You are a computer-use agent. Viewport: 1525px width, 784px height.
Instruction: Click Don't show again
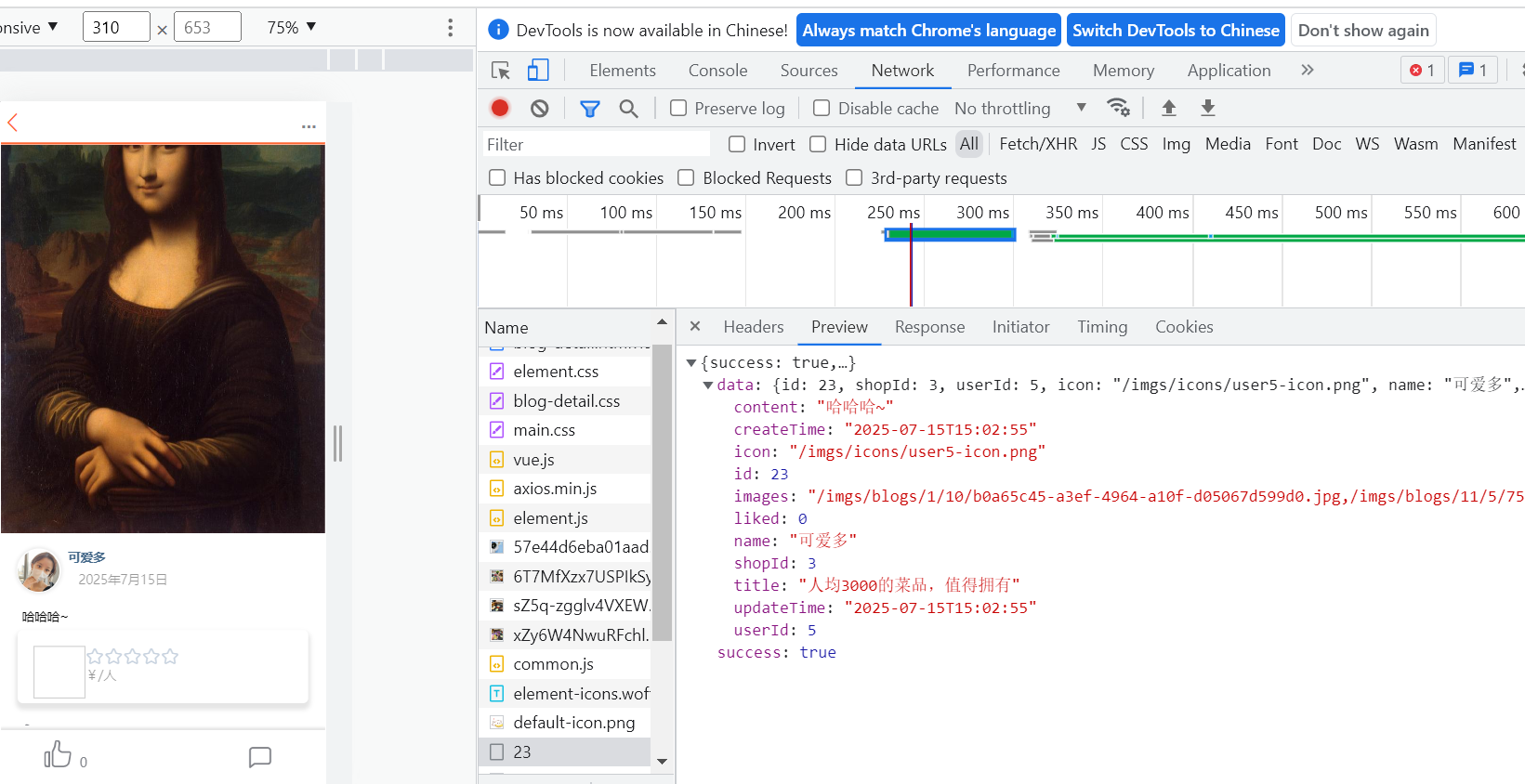[1363, 30]
